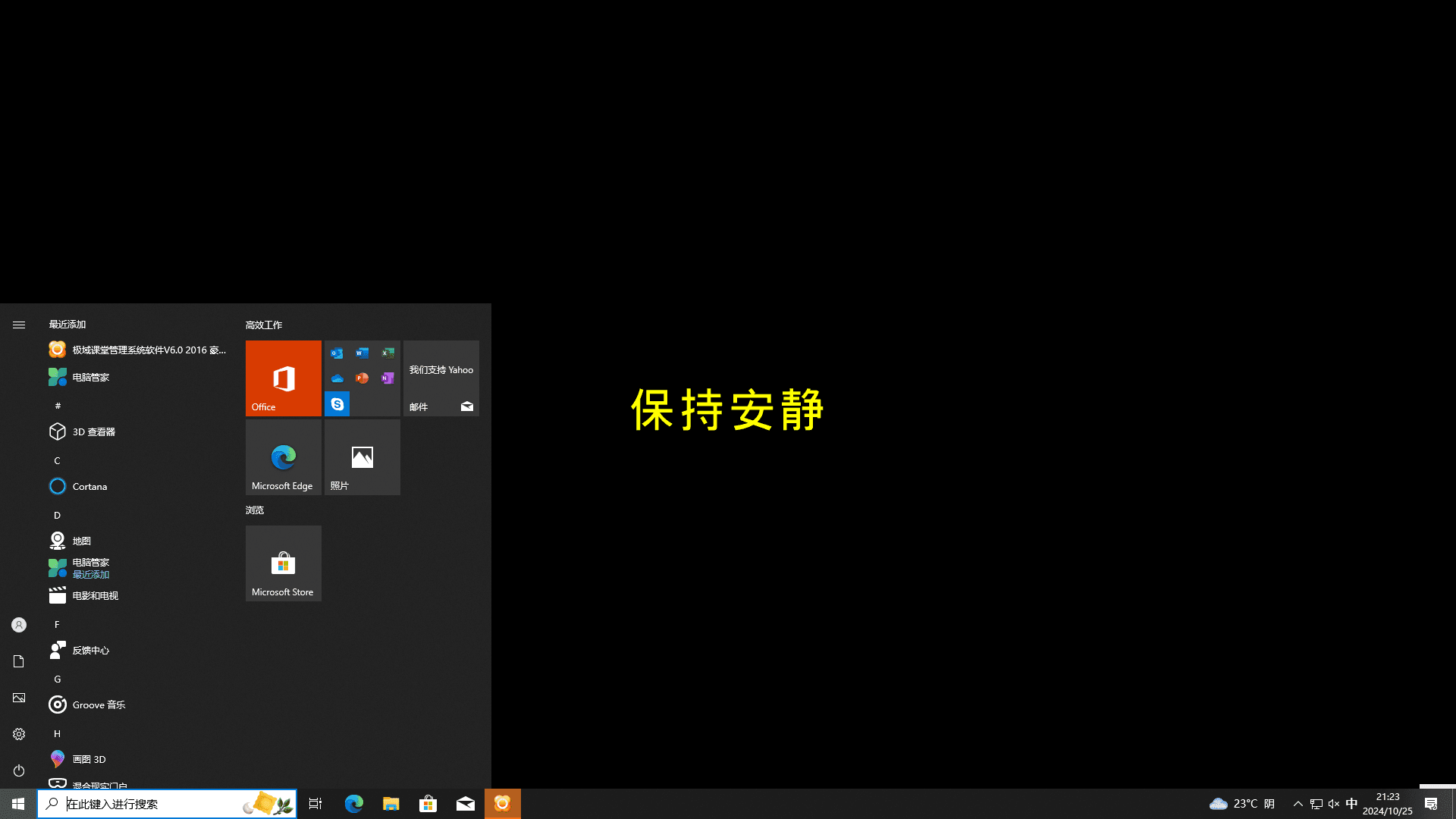Open Task View on the taskbar
Image resolution: width=1456 pixels, height=819 pixels.
(315, 804)
